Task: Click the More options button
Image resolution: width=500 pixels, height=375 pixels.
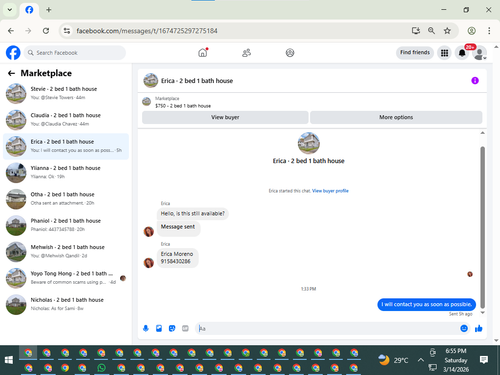Action: (396, 117)
